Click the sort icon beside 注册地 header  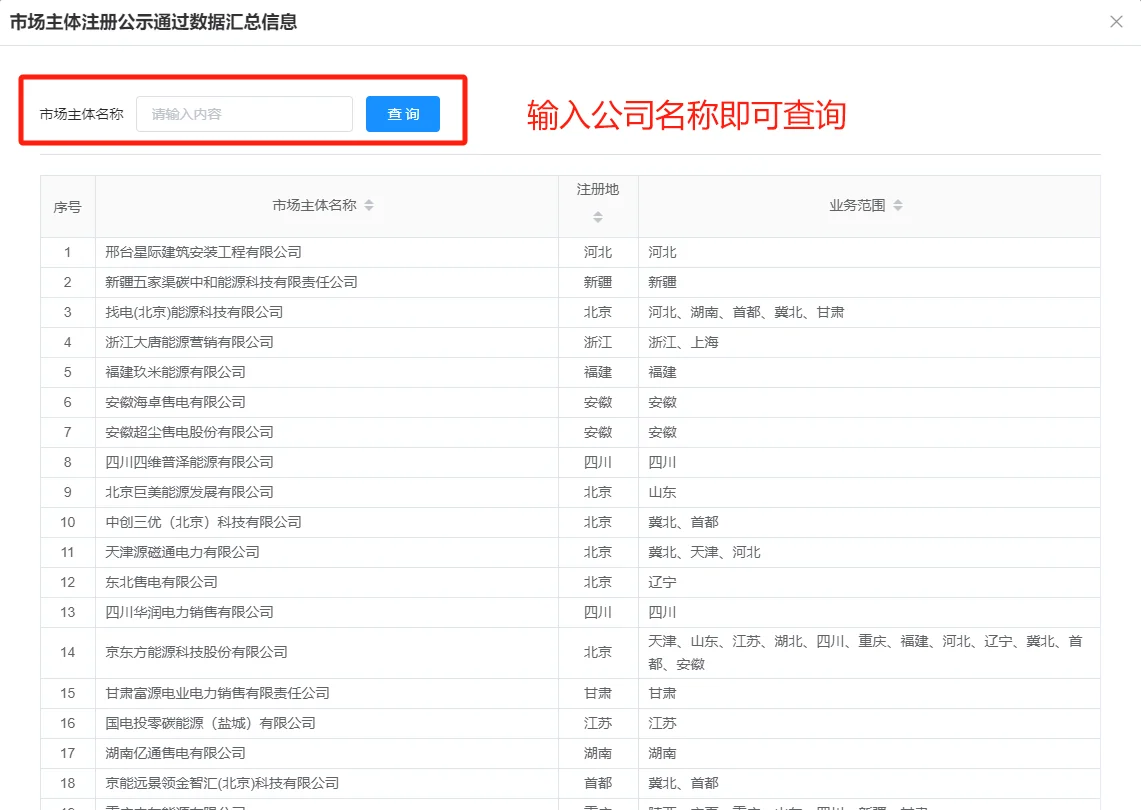(597, 215)
